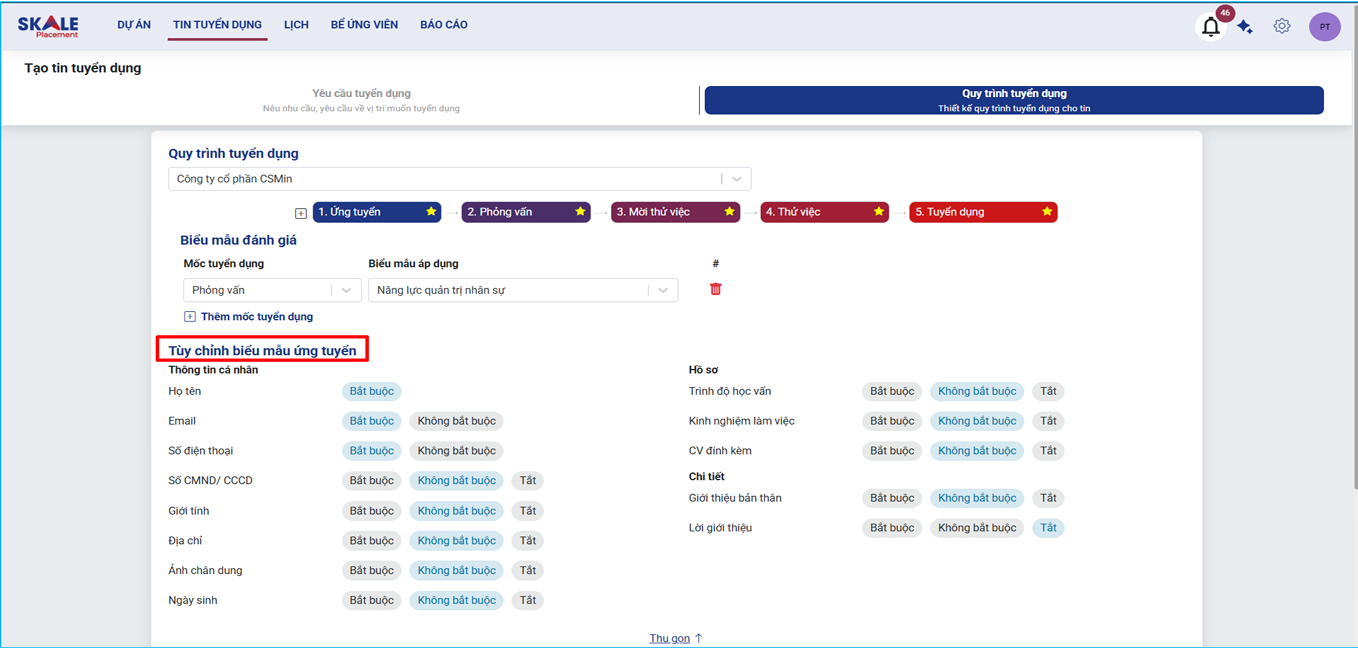
Task: Switch to the Yêu cầu tuyển dụng step
Action: point(361,100)
